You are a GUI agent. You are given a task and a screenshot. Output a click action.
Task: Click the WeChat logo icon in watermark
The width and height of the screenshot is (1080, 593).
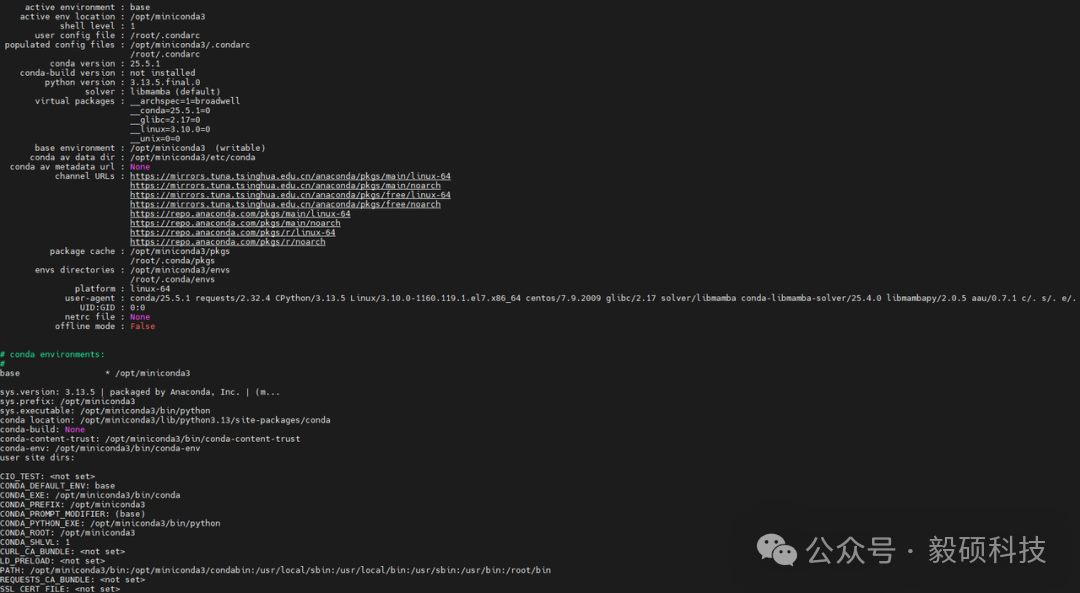777,550
